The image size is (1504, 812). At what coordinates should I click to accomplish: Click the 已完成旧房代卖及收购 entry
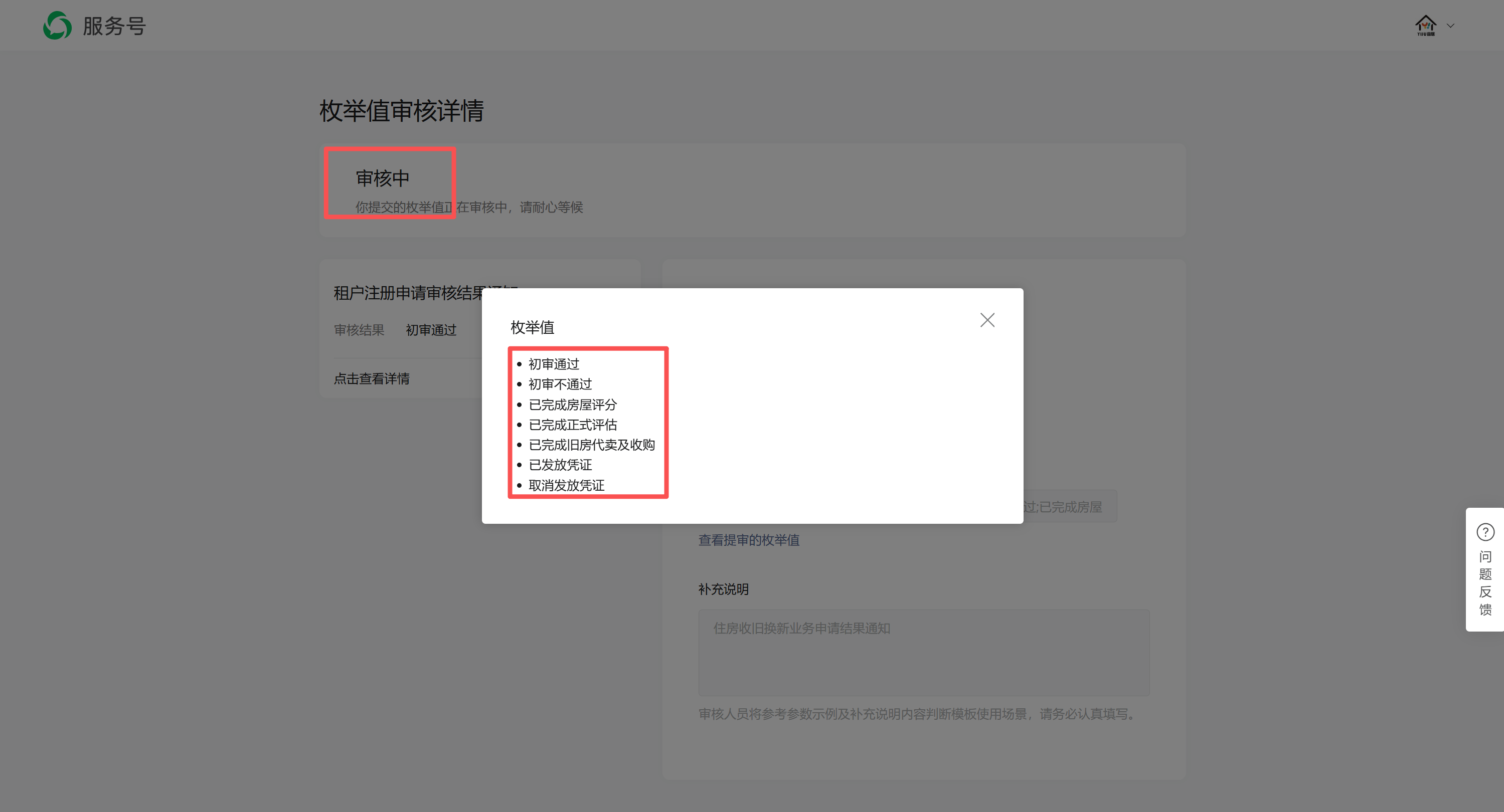point(591,445)
